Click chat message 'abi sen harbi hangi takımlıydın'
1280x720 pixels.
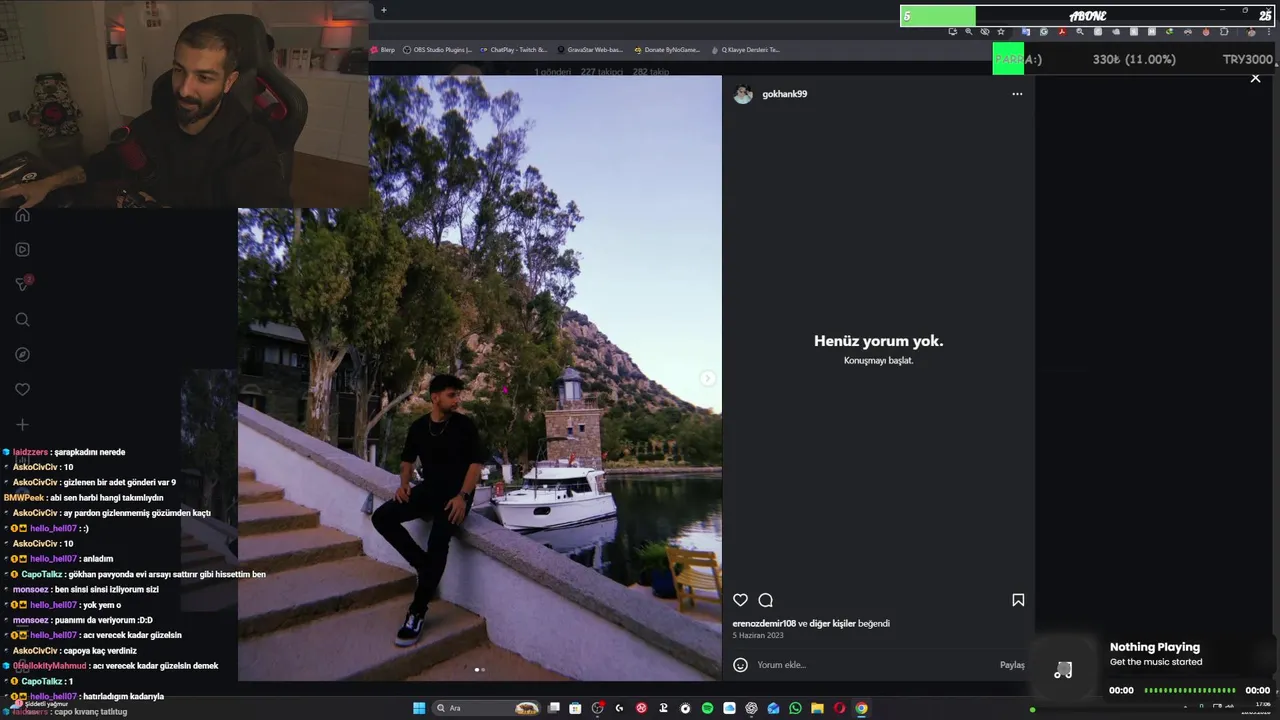click(109, 498)
